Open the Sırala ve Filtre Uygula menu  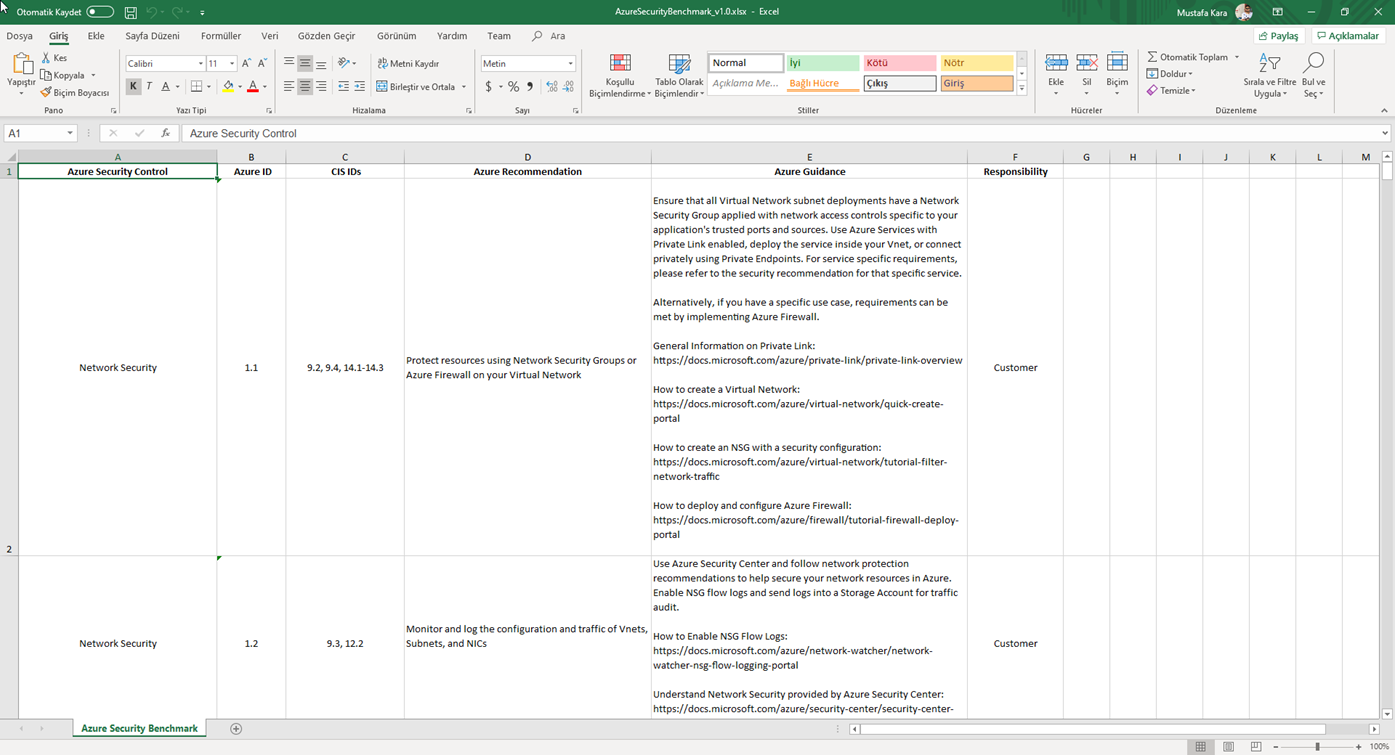pyautogui.click(x=1270, y=76)
